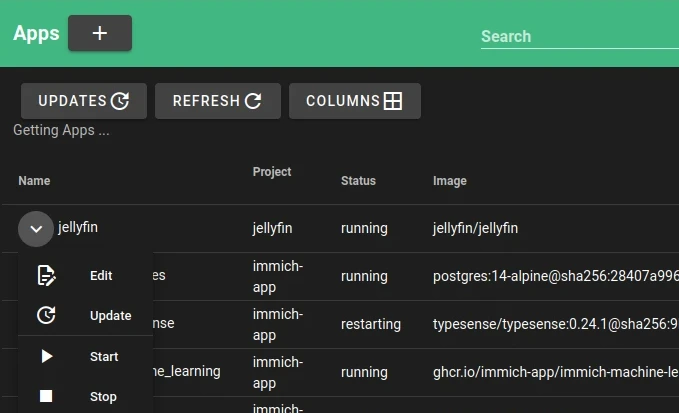679x413 pixels.
Task: Click the circular arrow icon in REFRESH
Action: [253, 101]
